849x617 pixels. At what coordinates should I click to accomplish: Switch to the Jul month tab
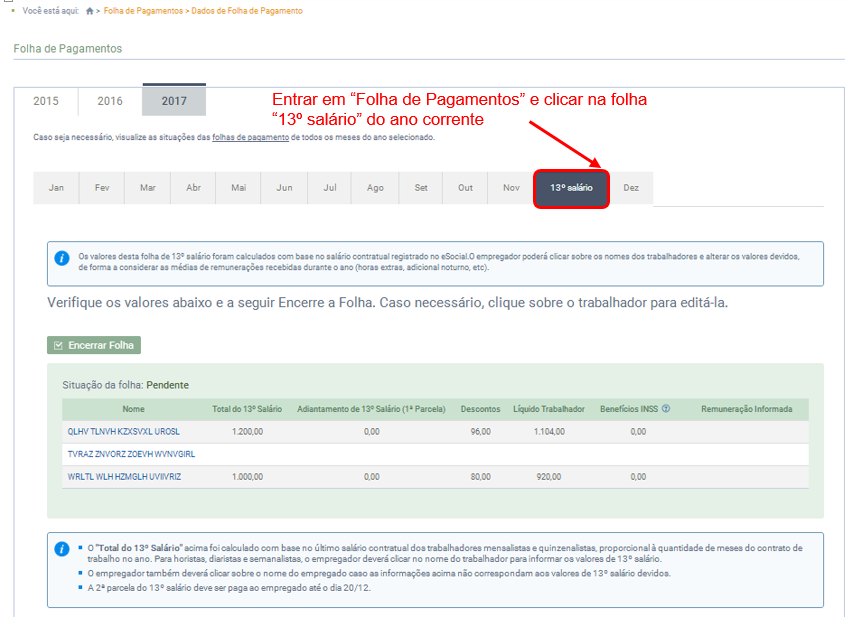(328, 187)
